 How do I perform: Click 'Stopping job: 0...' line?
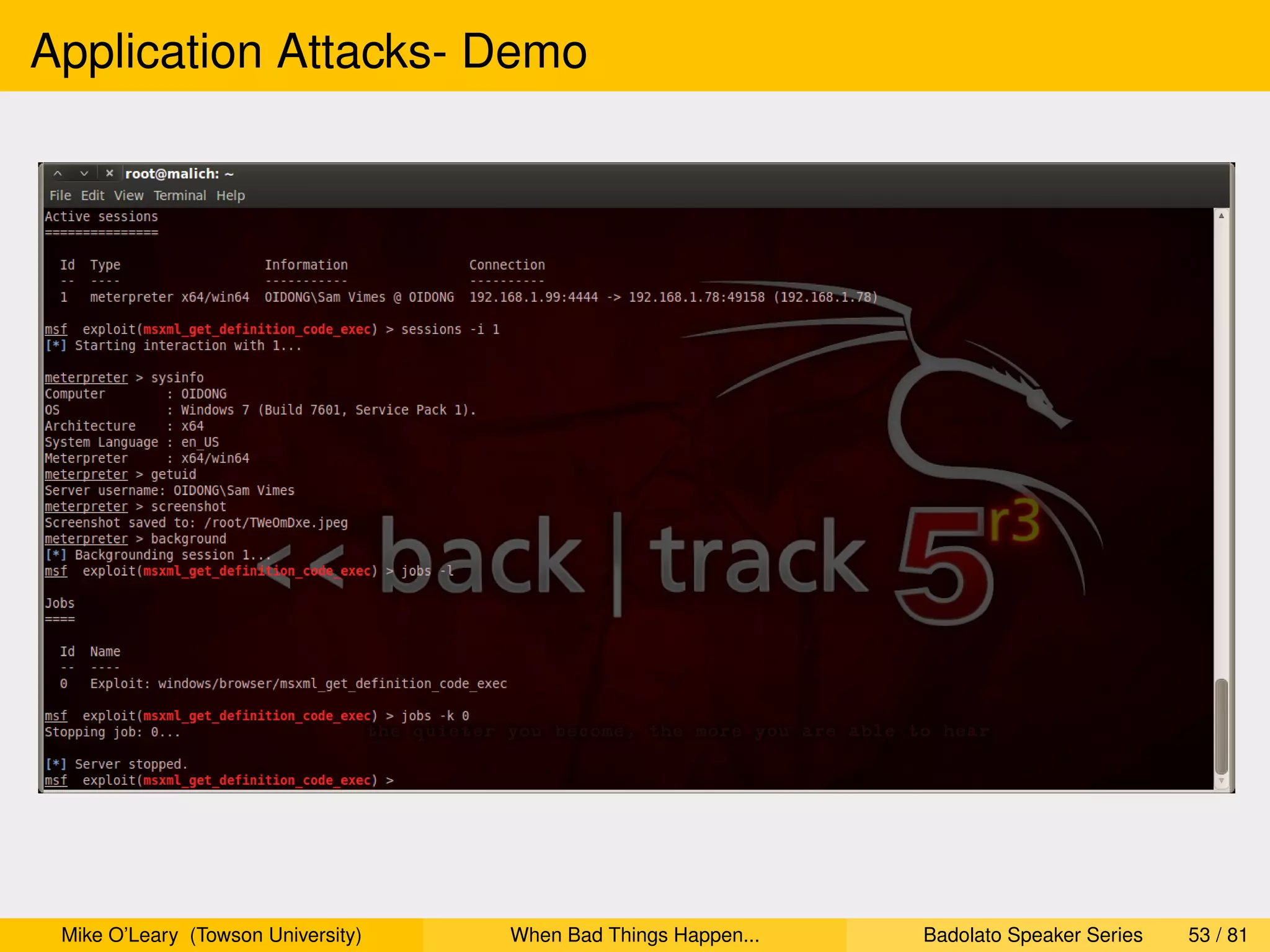click(x=112, y=733)
